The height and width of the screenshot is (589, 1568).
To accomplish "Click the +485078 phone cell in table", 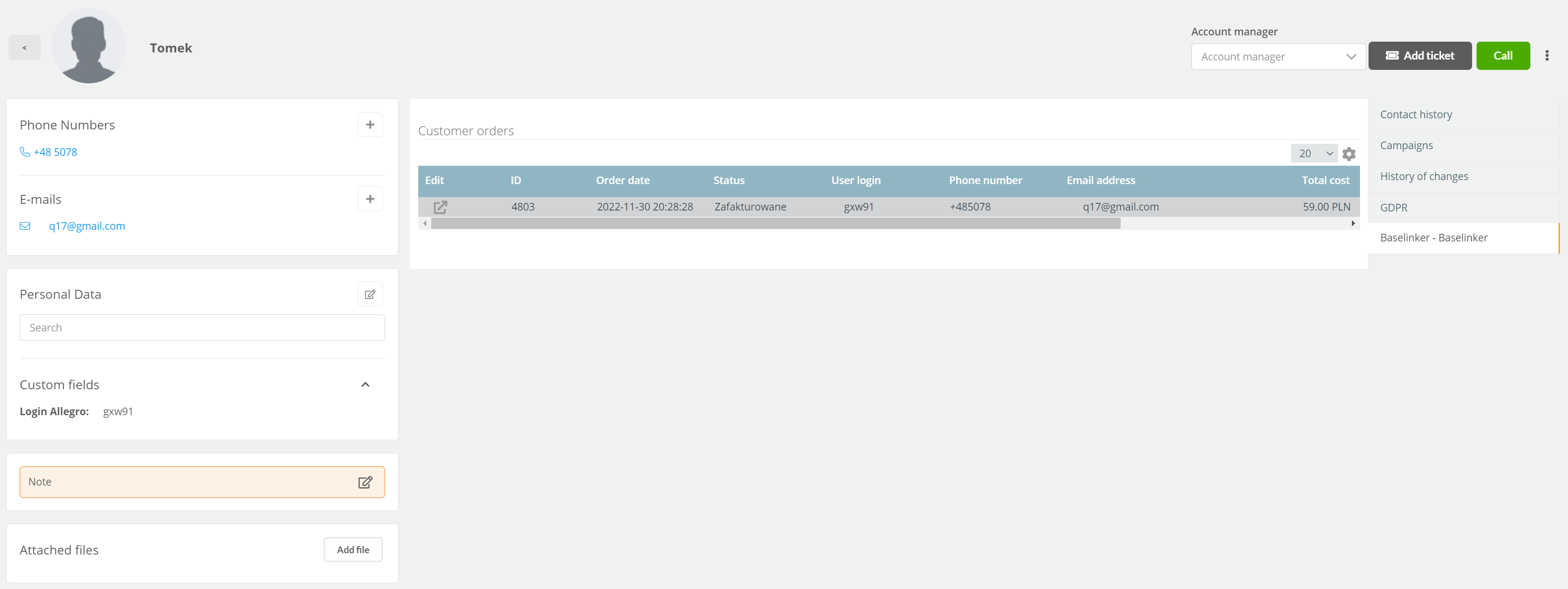I will (x=970, y=207).
